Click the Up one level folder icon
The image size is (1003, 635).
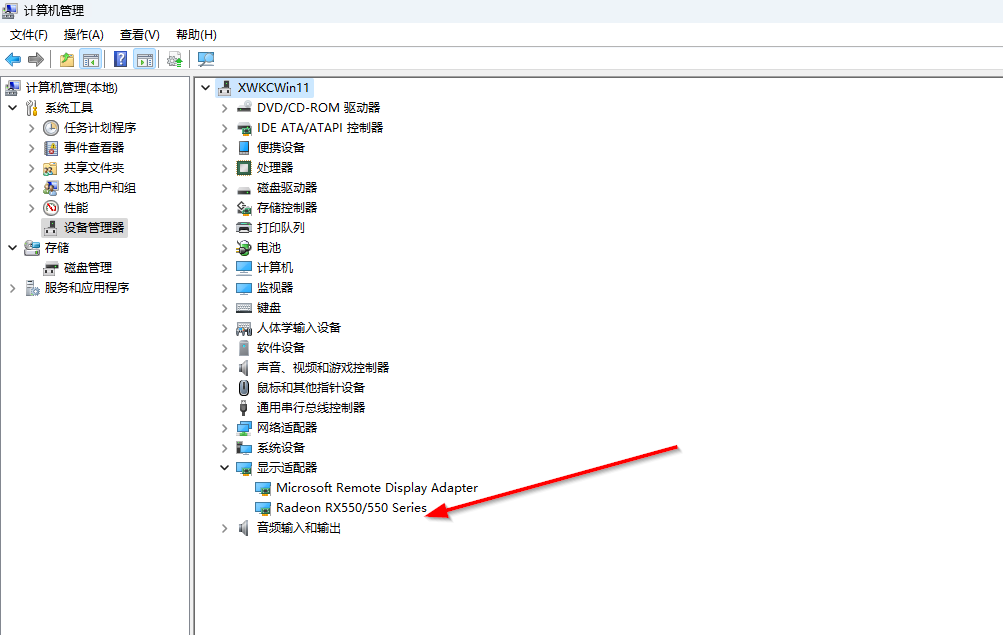tap(67, 59)
